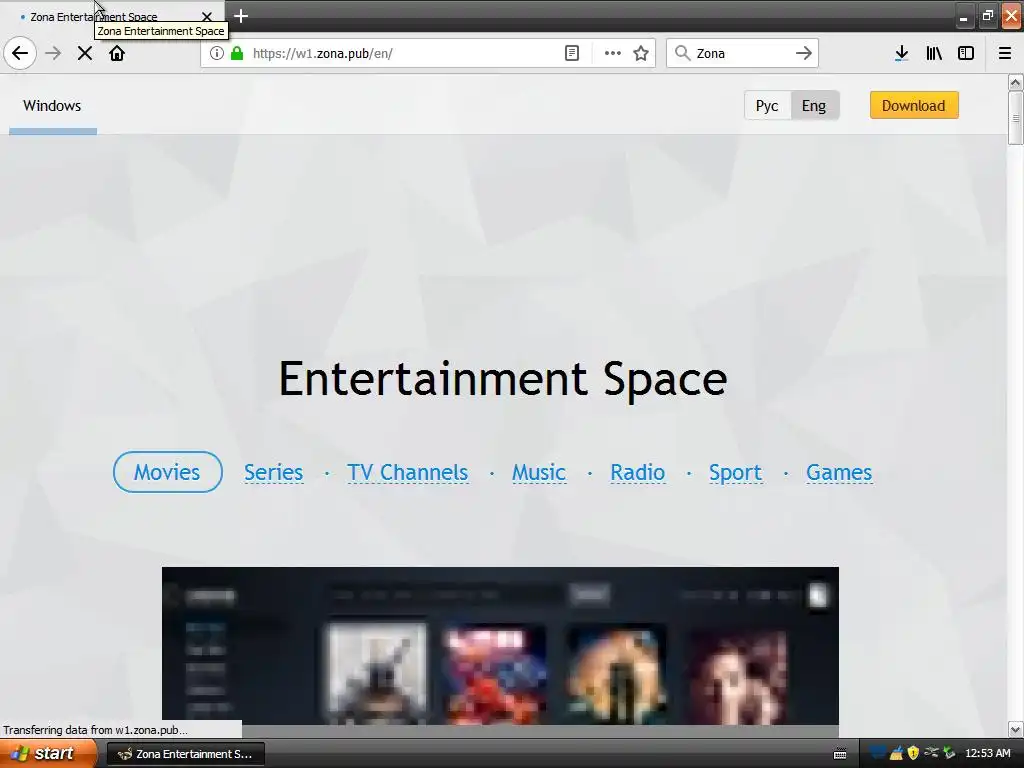This screenshot has height=768, width=1024.
Task: Click the vertical scrollbar thumb
Action: 1016,118
